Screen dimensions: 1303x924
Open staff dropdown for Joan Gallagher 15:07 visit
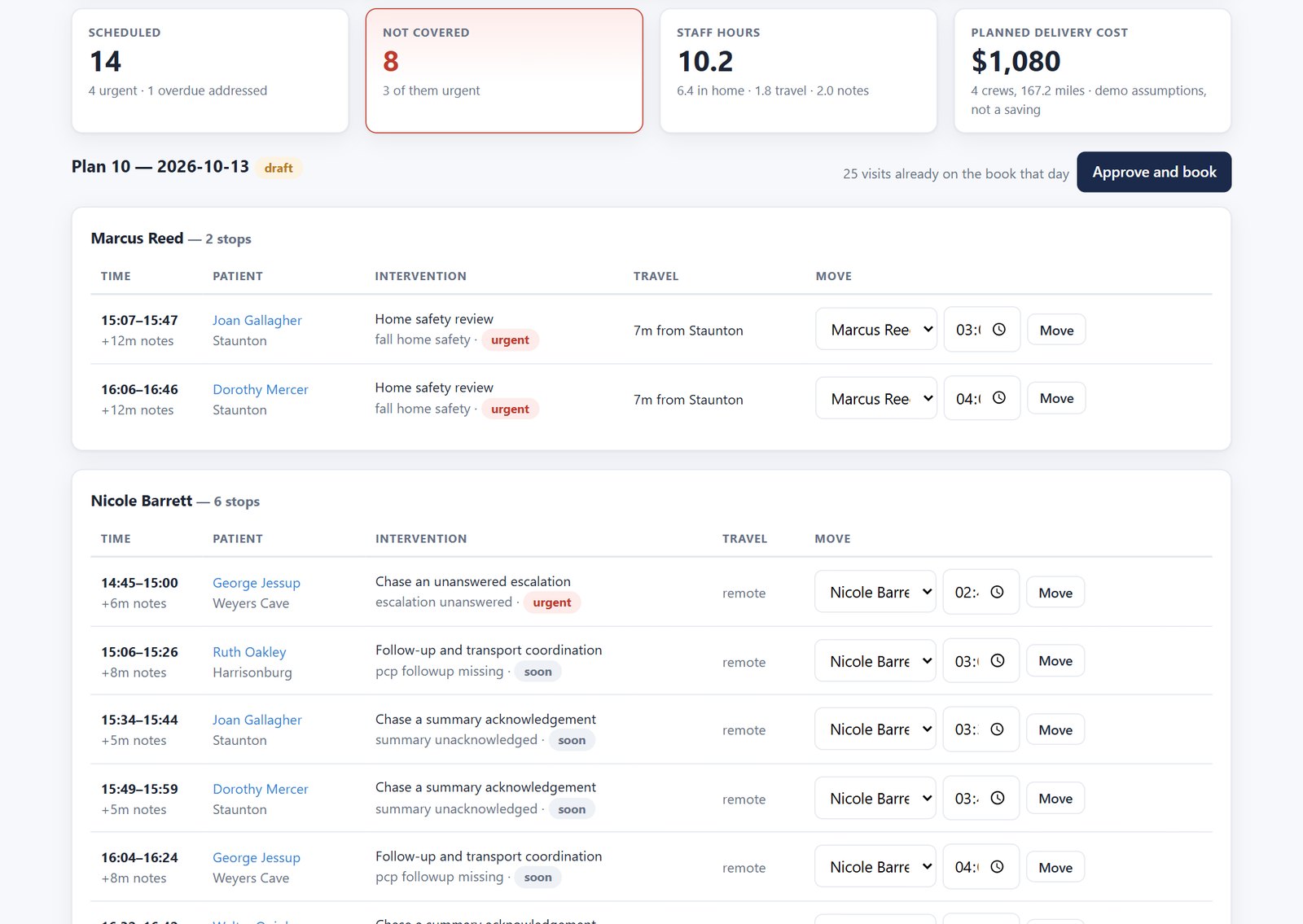pyautogui.click(x=876, y=330)
